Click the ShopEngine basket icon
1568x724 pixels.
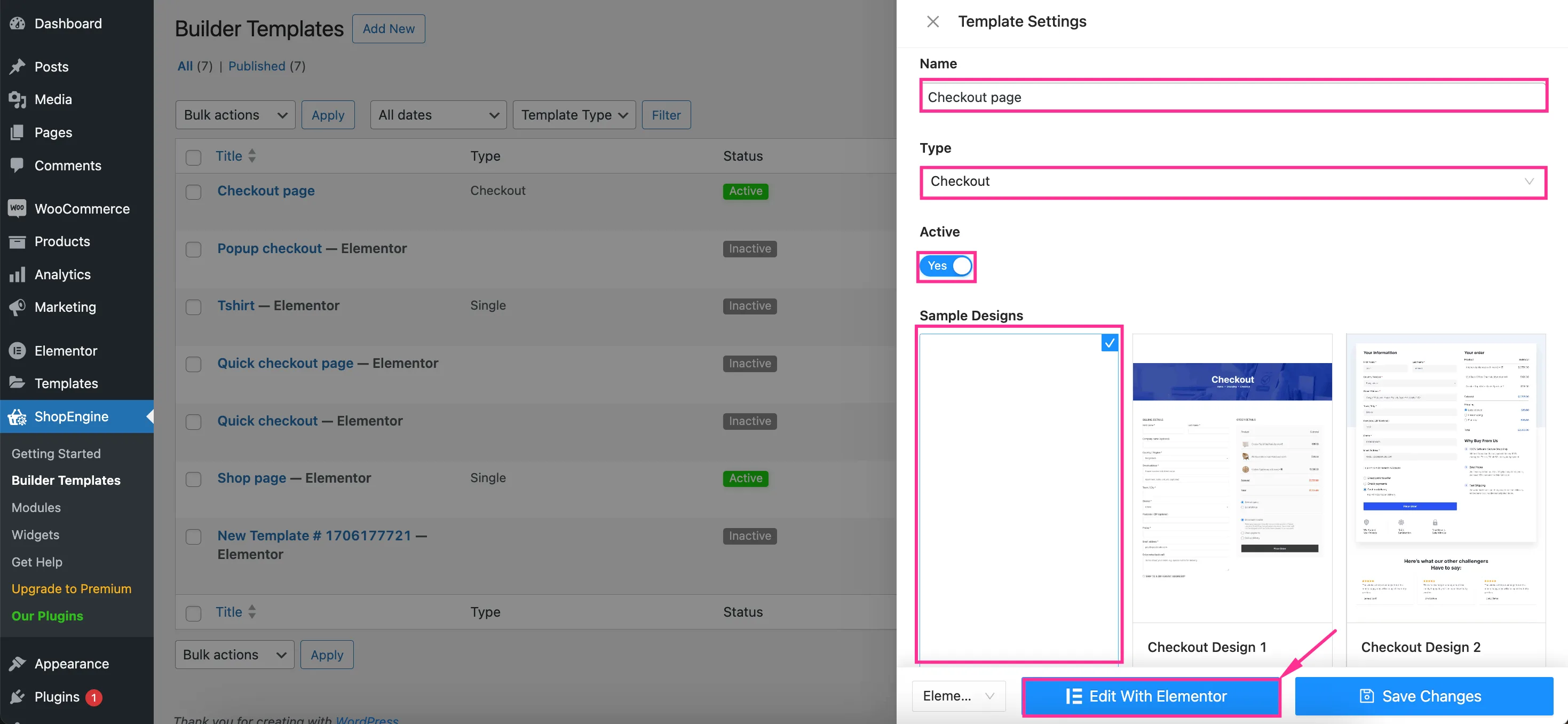[x=18, y=416]
